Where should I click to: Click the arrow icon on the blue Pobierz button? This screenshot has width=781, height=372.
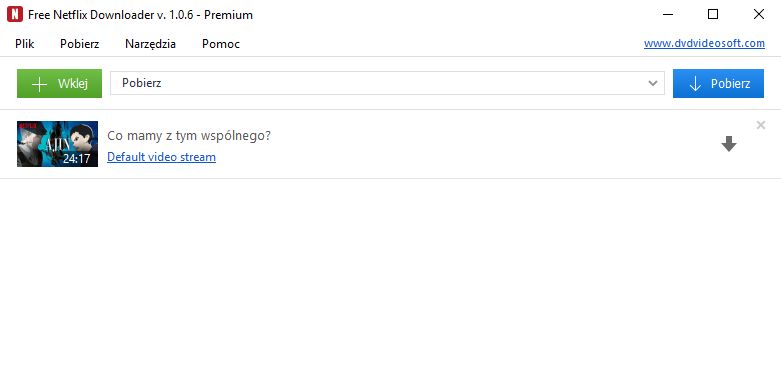pos(695,84)
